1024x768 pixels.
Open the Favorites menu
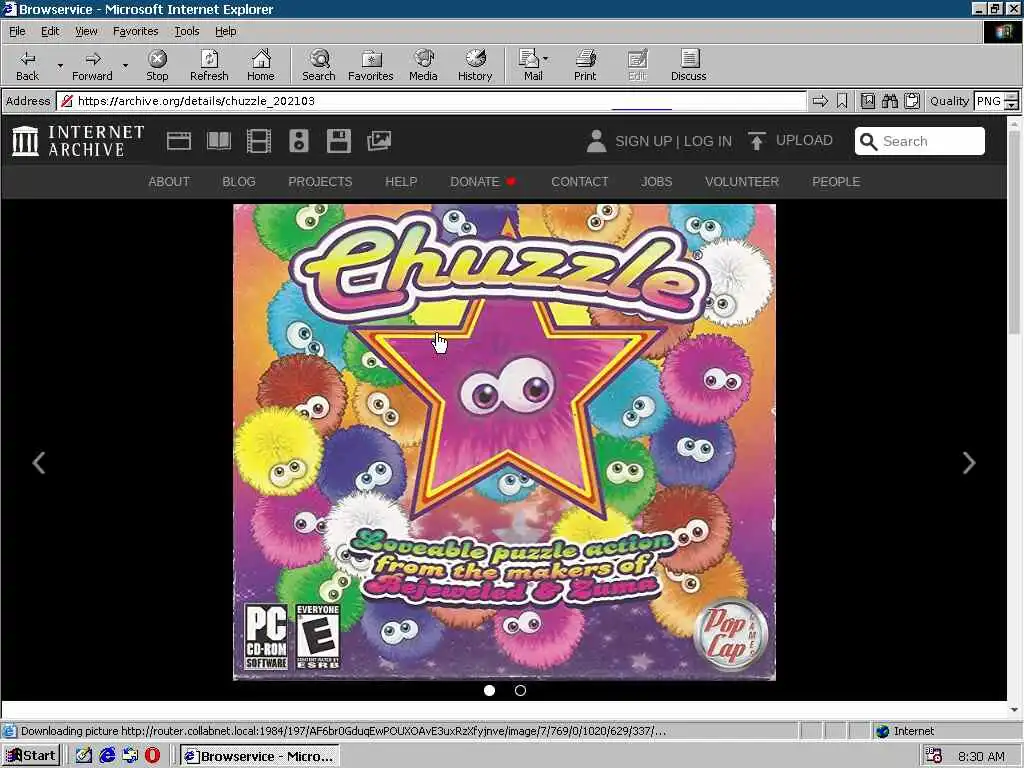click(x=135, y=31)
